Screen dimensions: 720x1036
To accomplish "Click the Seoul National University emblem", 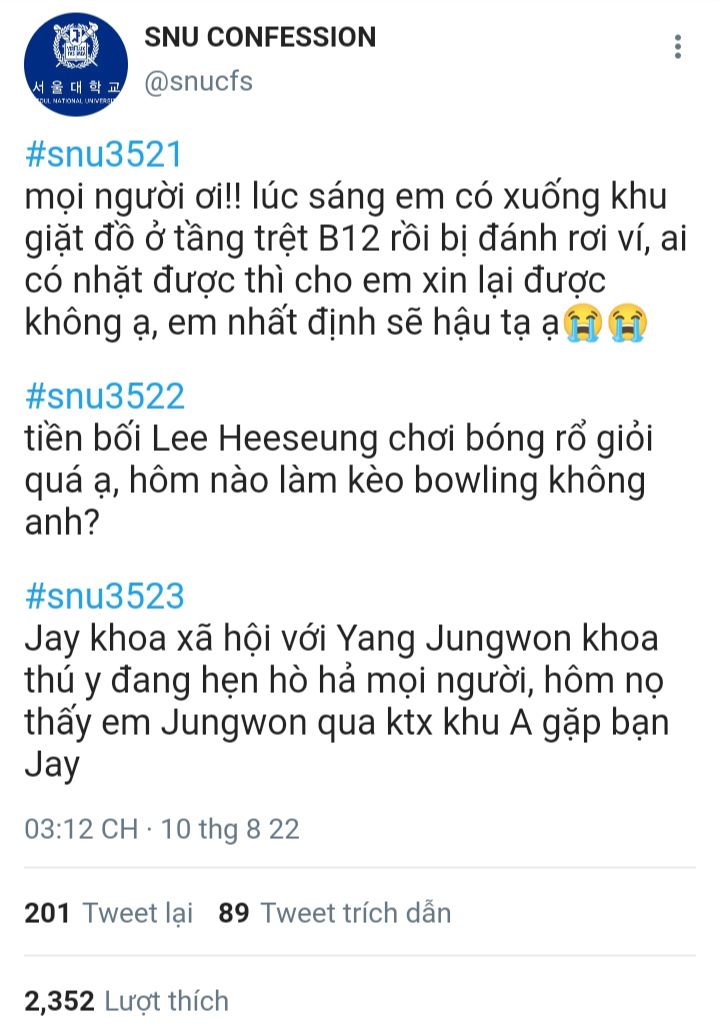I will pyautogui.click(x=76, y=45).
